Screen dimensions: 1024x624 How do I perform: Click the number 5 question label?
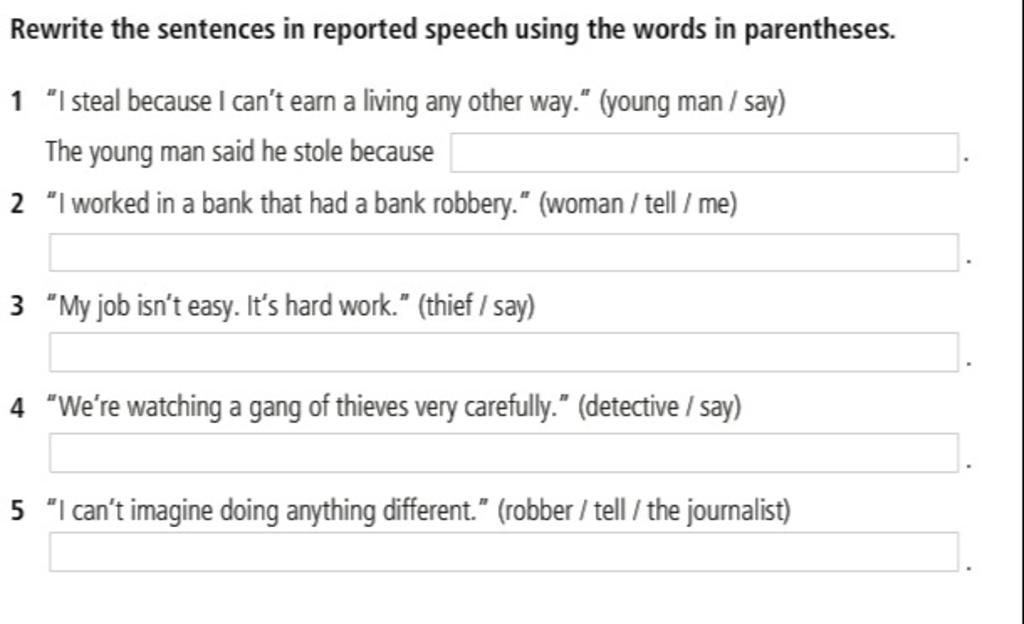17,510
